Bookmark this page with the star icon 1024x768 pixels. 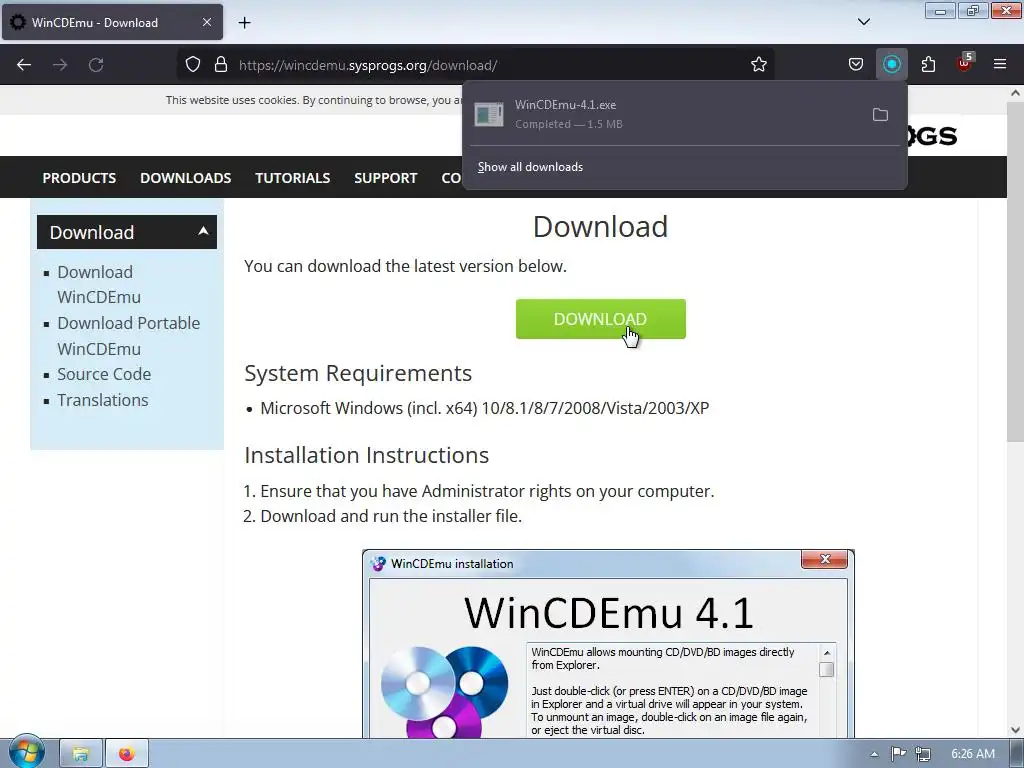pos(758,65)
